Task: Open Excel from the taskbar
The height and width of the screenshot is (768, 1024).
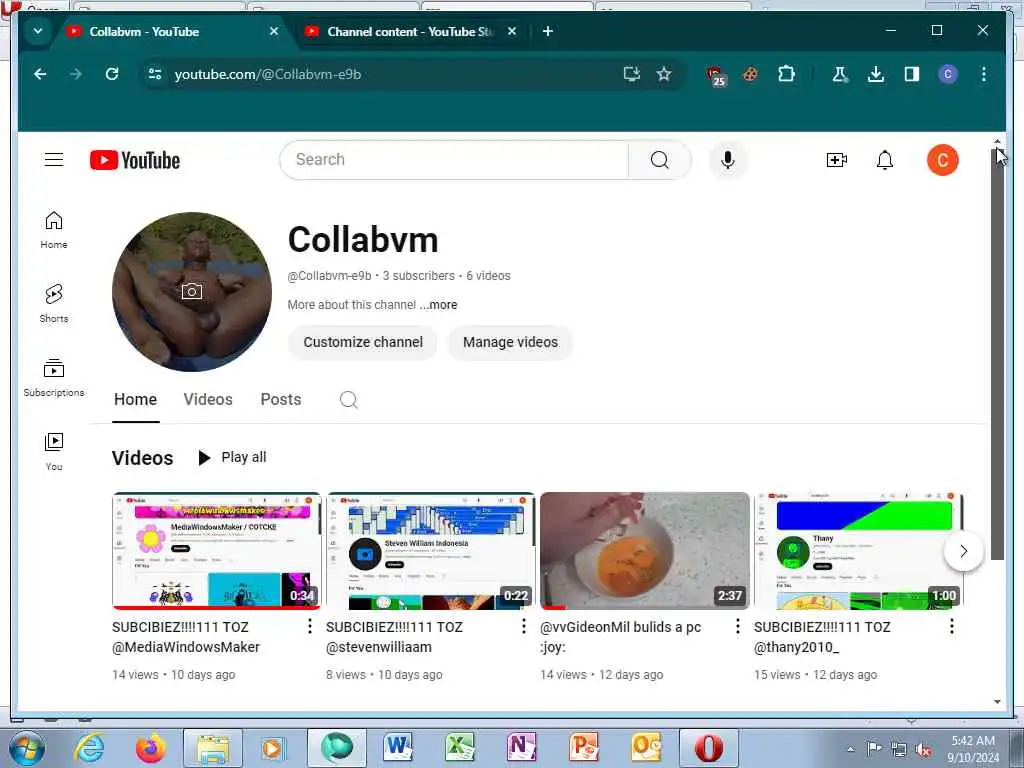Action: pos(460,749)
